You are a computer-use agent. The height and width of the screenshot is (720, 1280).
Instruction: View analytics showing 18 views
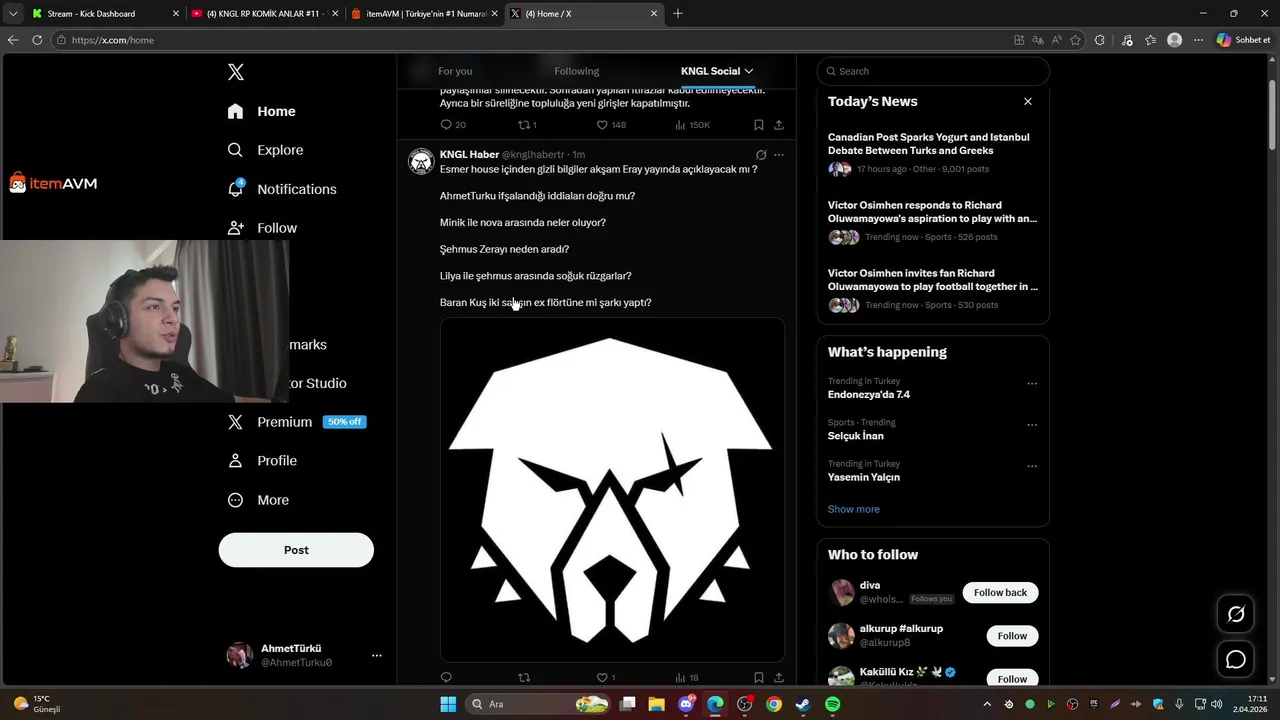[687, 677]
